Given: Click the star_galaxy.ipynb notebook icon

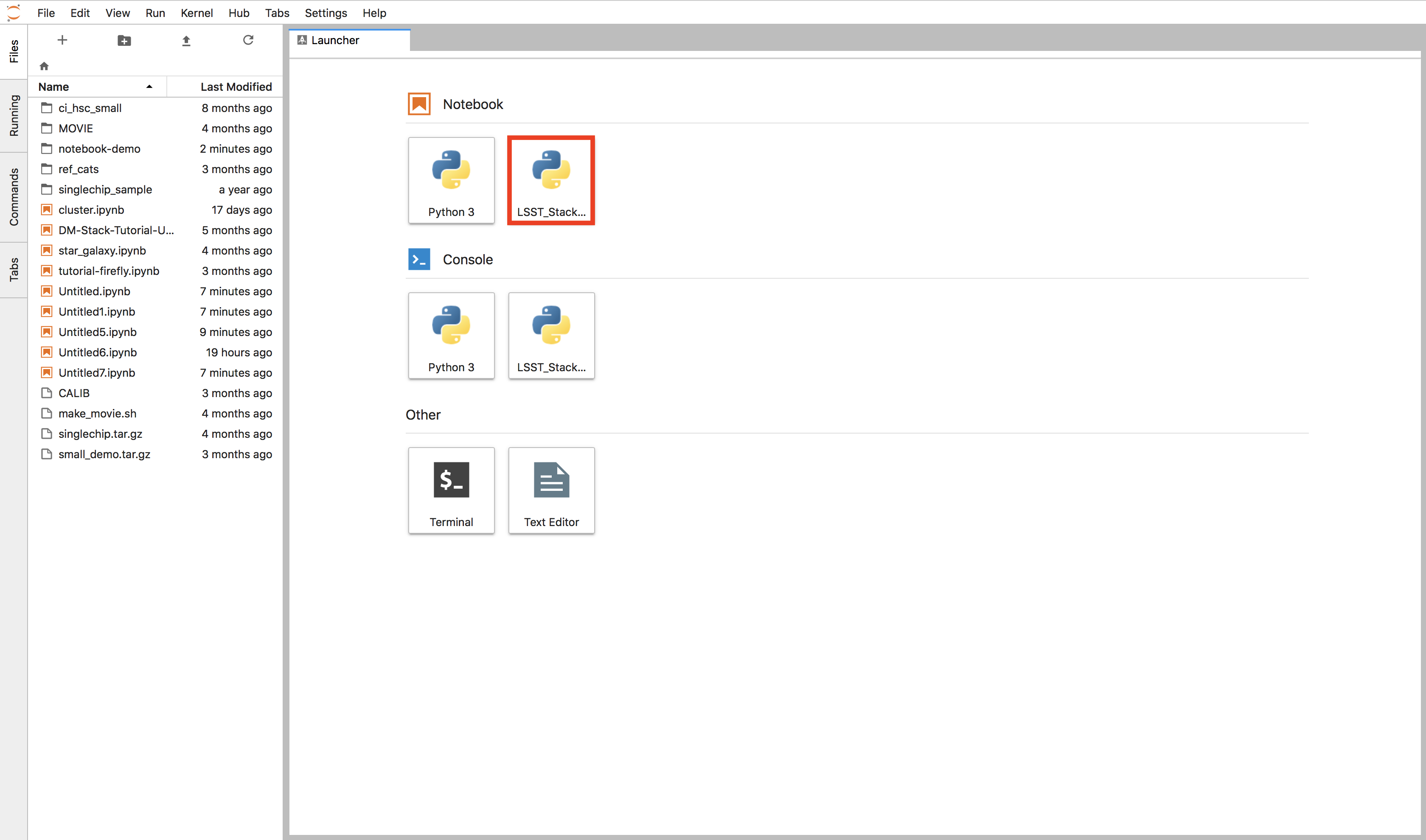Looking at the screenshot, I should [47, 250].
